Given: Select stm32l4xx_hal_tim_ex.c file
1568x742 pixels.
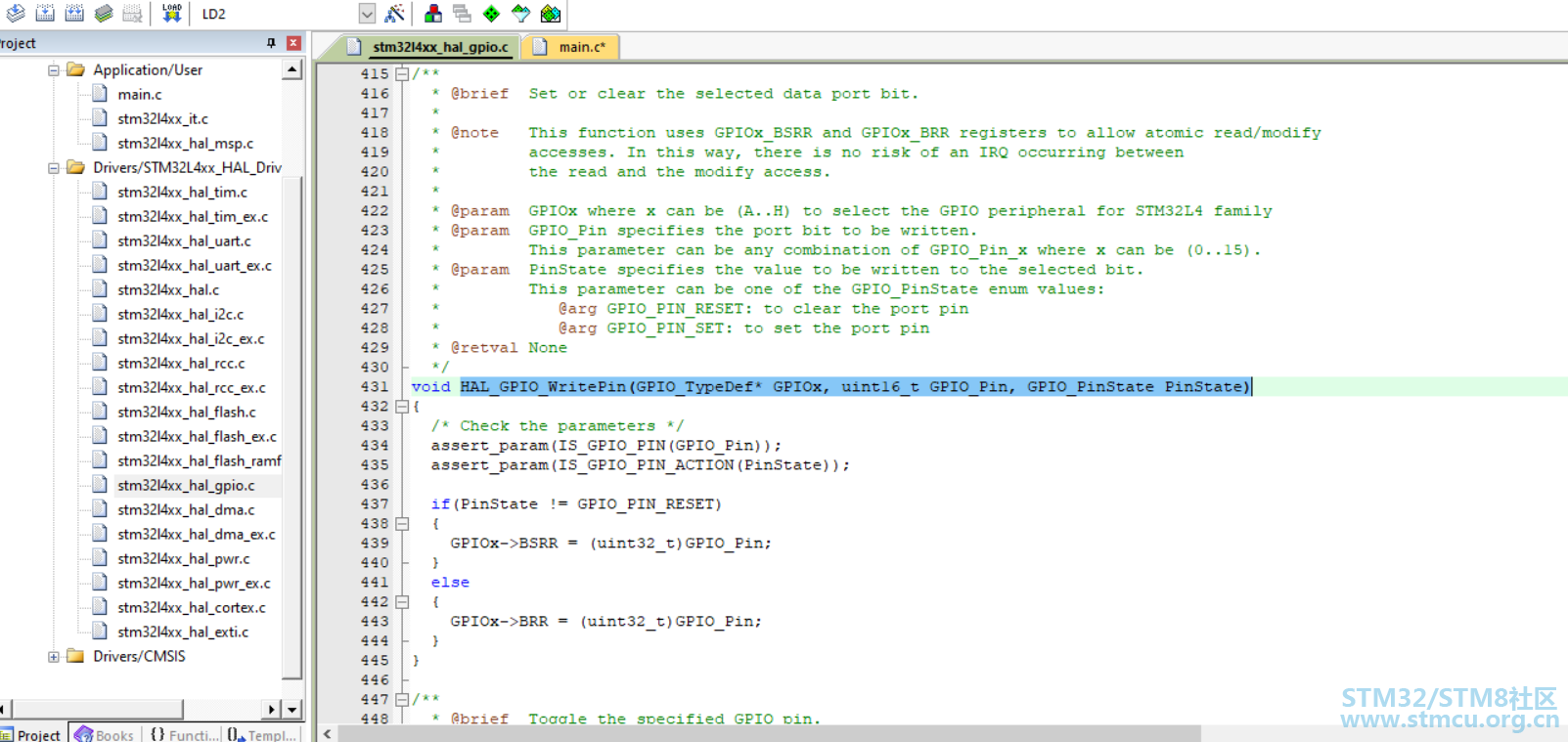Looking at the screenshot, I should coord(193,217).
